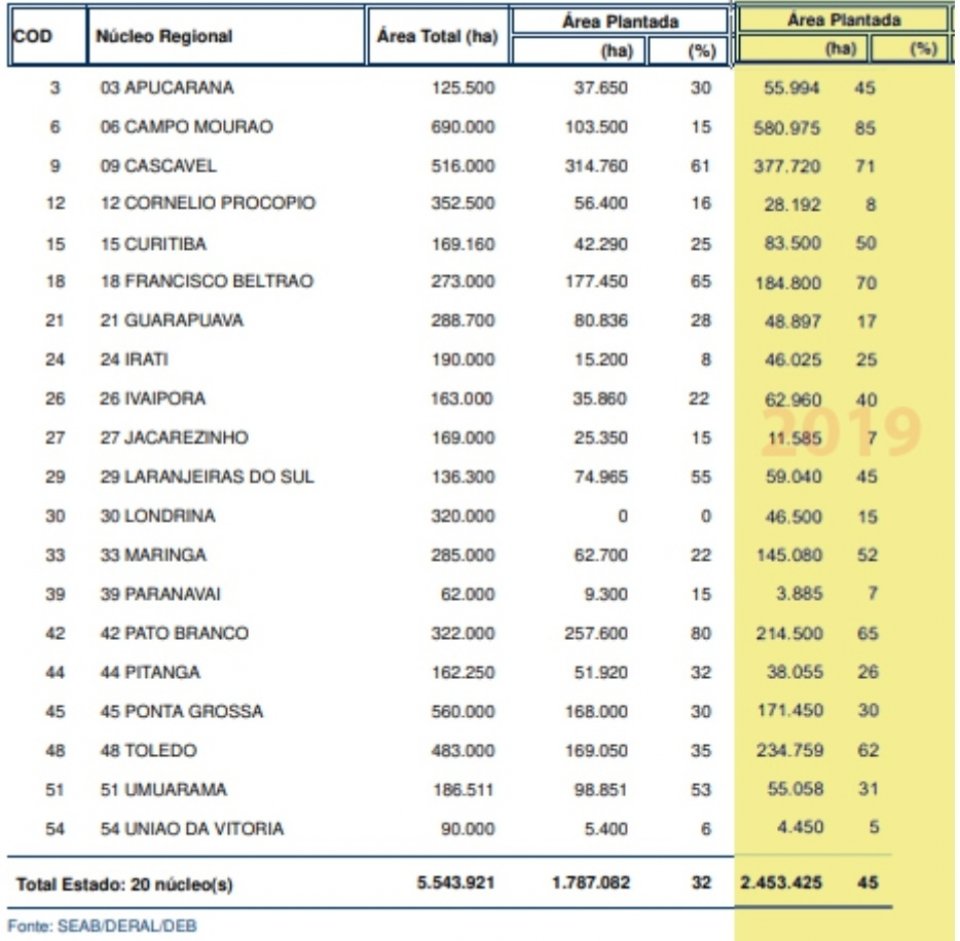This screenshot has height=941, width=960.
Task: Select Uniao da Vitoria's planted area 5.400
Action: [x=606, y=829]
